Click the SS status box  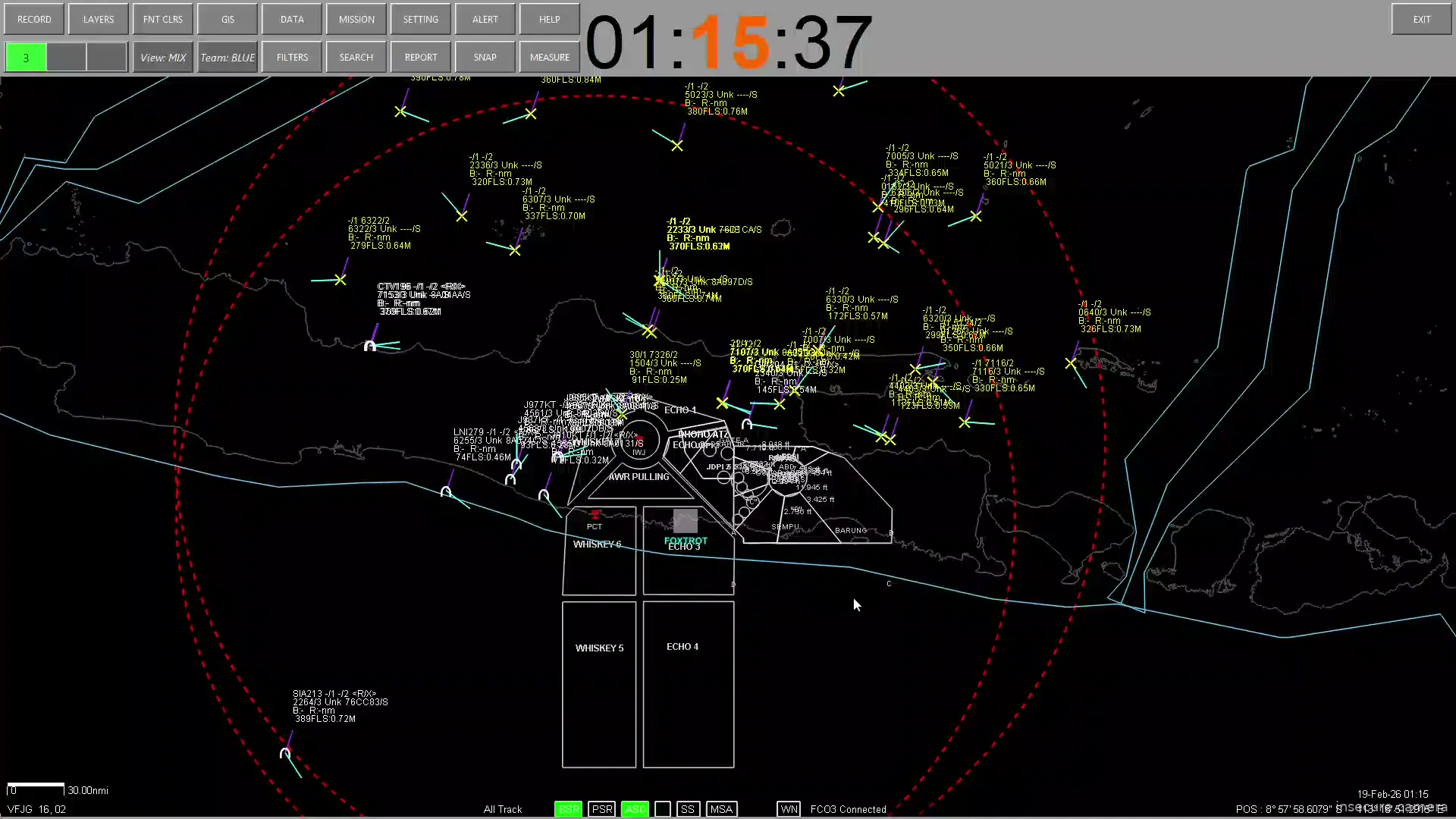pyautogui.click(x=688, y=809)
